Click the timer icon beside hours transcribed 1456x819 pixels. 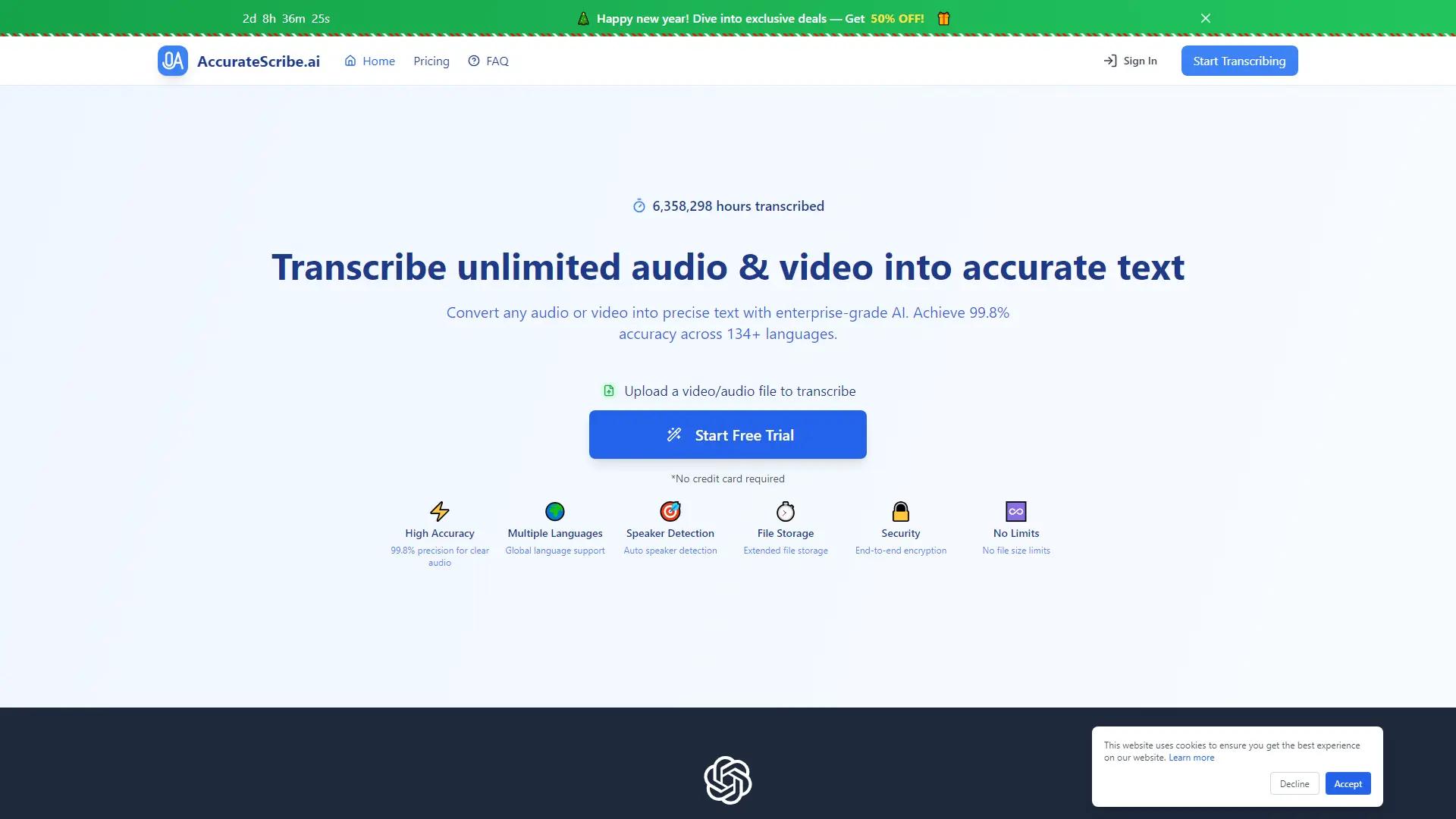(639, 206)
